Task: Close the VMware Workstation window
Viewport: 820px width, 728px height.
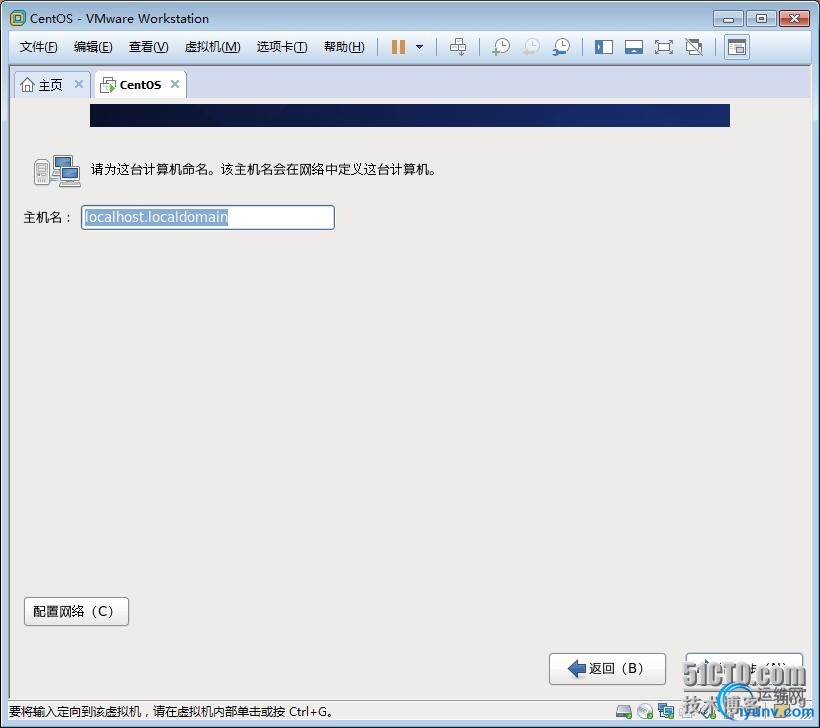Action: pos(794,19)
